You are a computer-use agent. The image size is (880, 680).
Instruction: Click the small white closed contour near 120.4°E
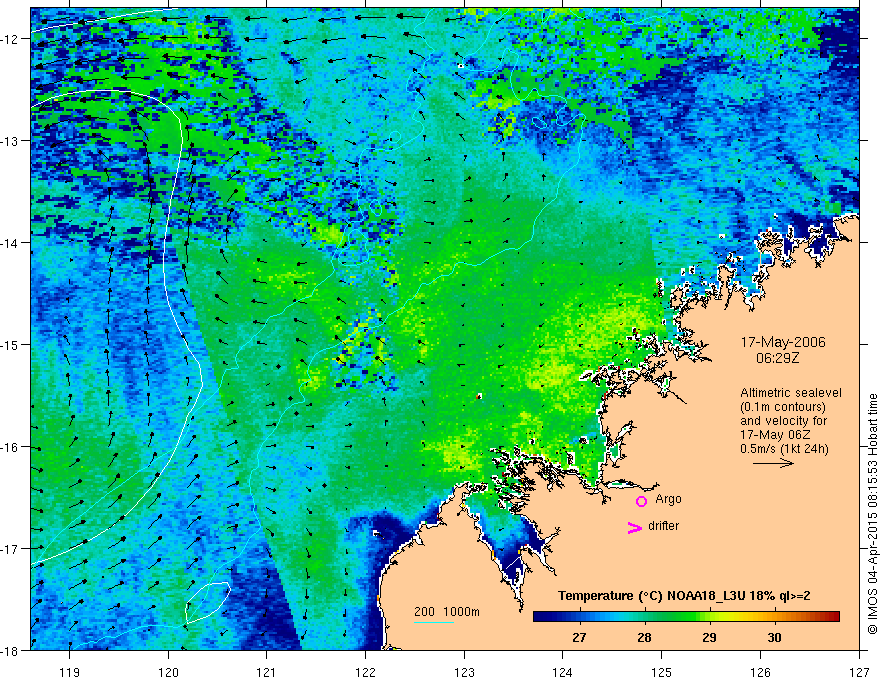click(208, 601)
